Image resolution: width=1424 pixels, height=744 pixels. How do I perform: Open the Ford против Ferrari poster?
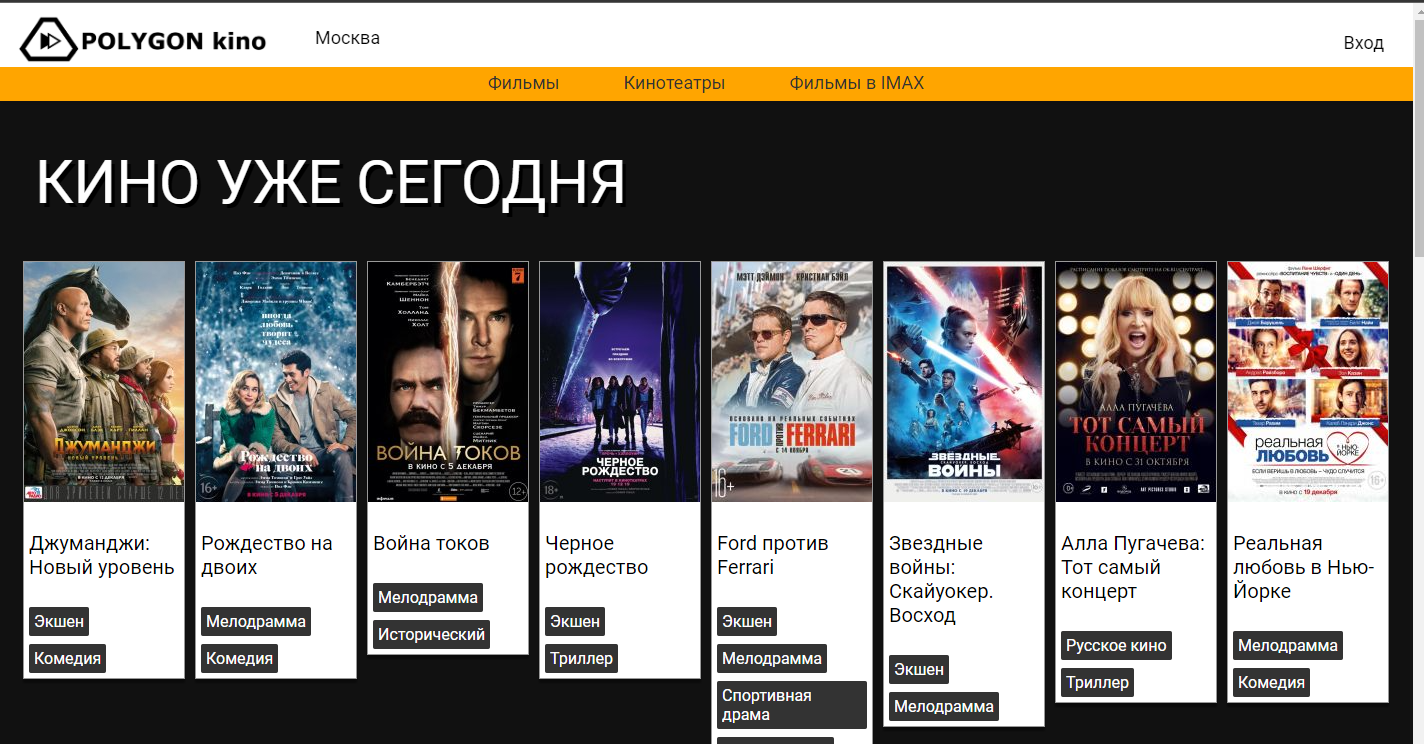point(791,381)
